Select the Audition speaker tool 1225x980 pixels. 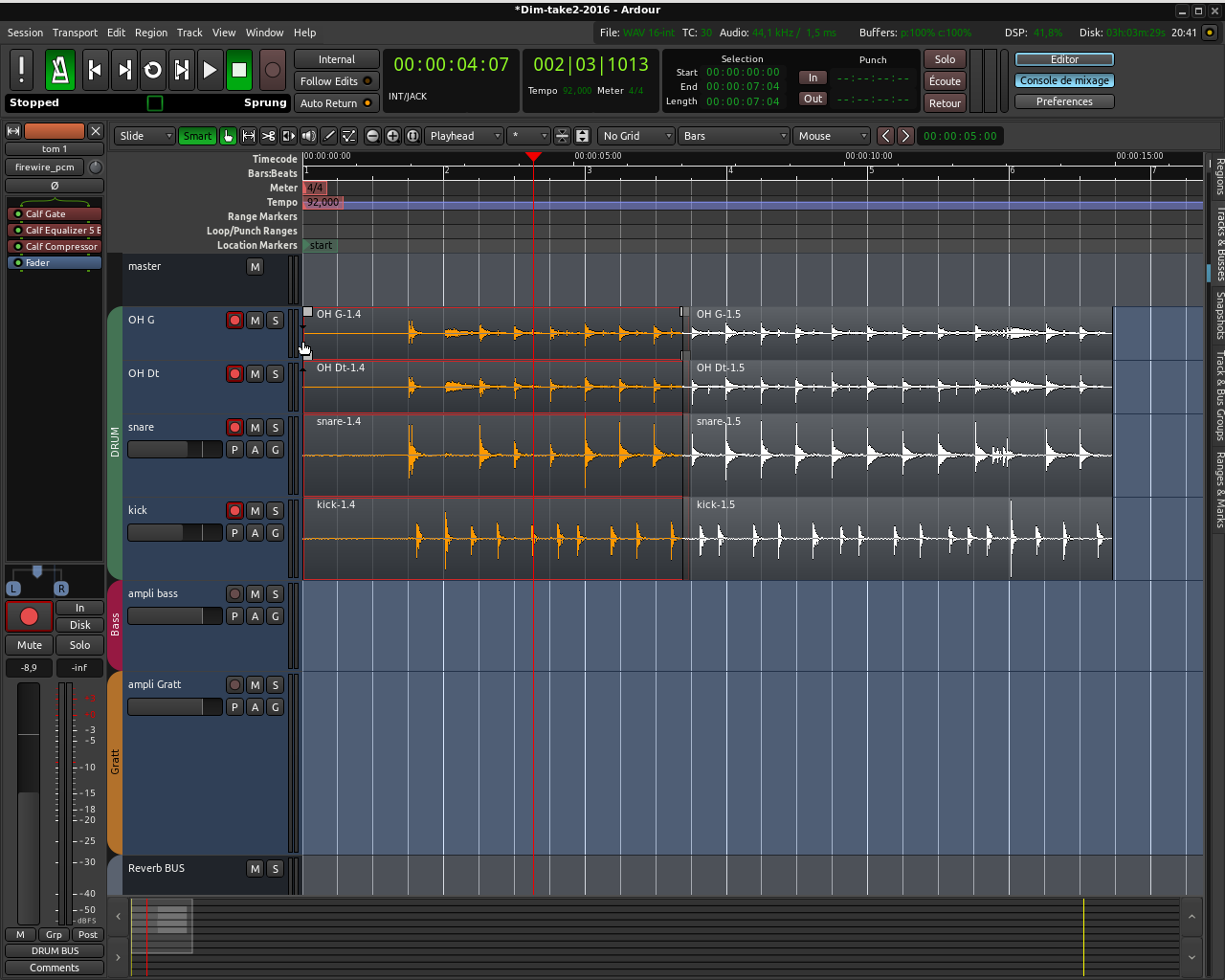(x=308, y=136)
